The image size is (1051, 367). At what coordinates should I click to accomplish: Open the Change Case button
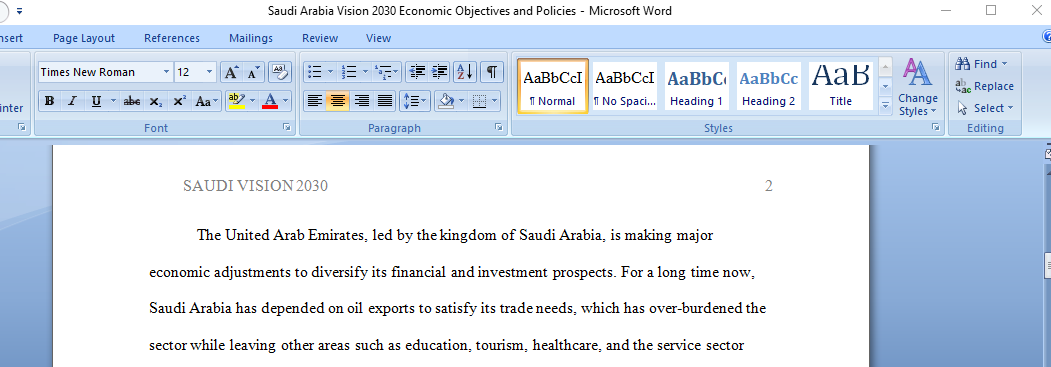[x=206, y=101]
